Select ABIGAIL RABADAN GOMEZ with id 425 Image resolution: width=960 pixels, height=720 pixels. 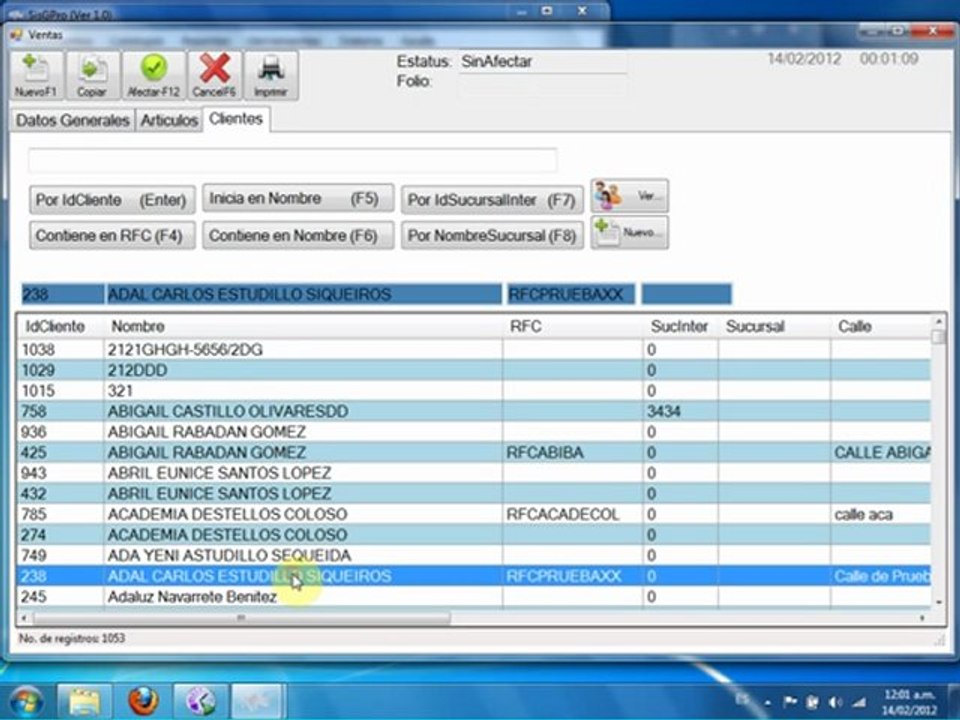click(474, 452)
